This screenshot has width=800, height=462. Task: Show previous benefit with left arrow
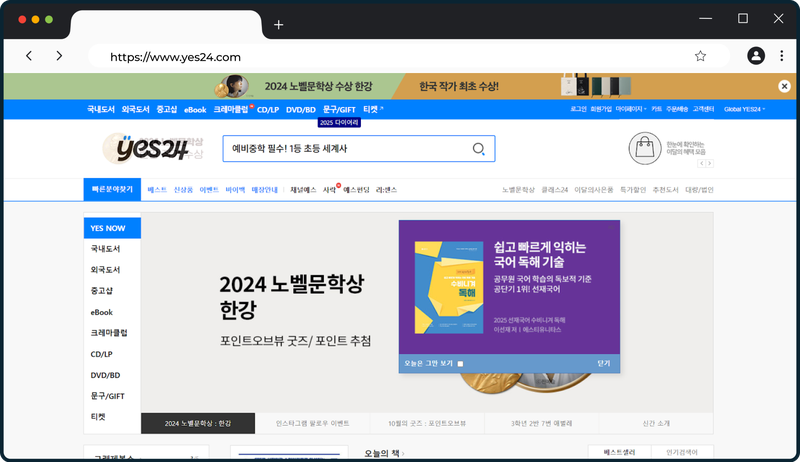pos(702,163)
